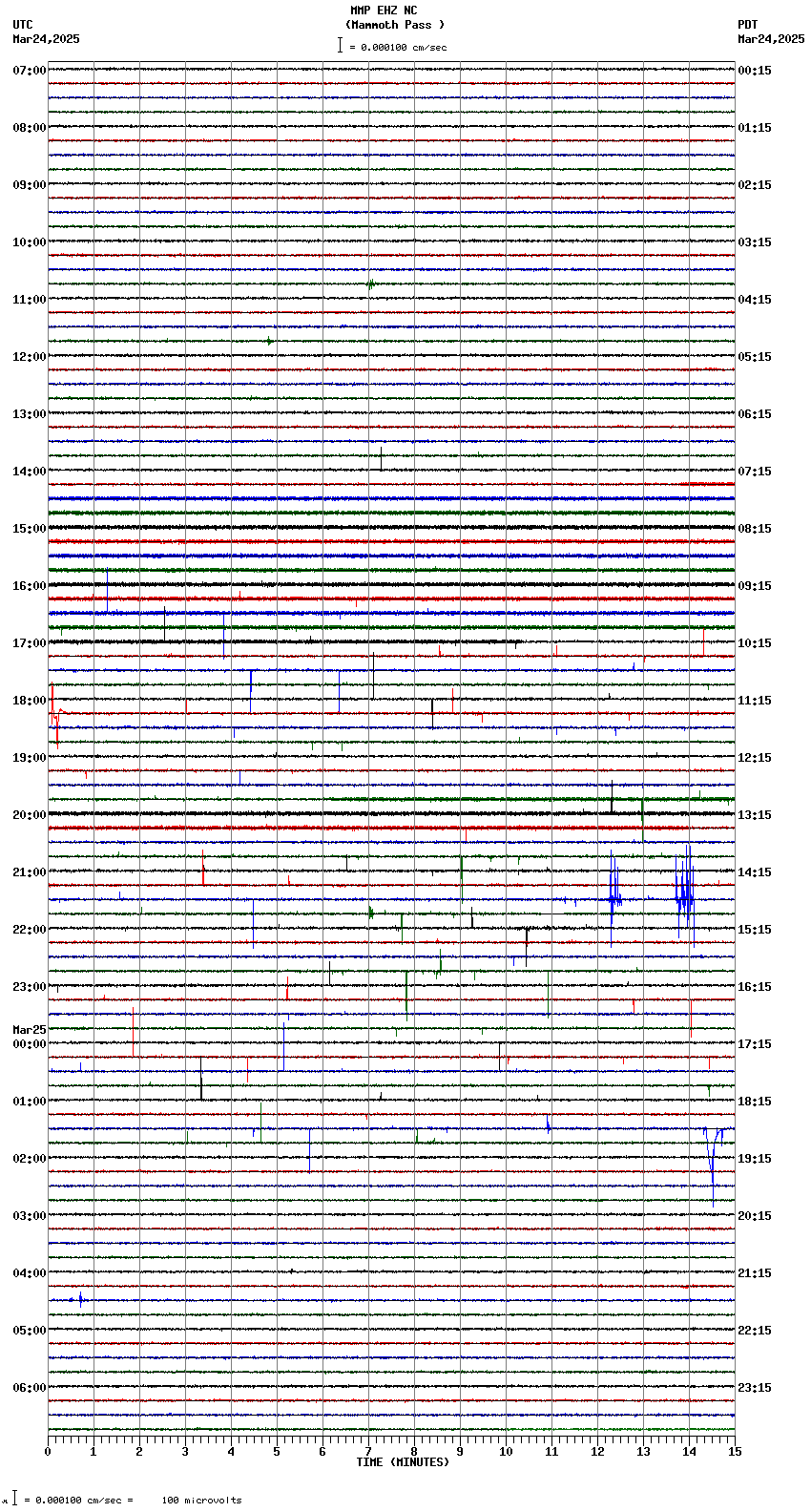Click the '100 microvolts' footer text
This screenshot has width=811, height=1512.
click(201, 1501)
